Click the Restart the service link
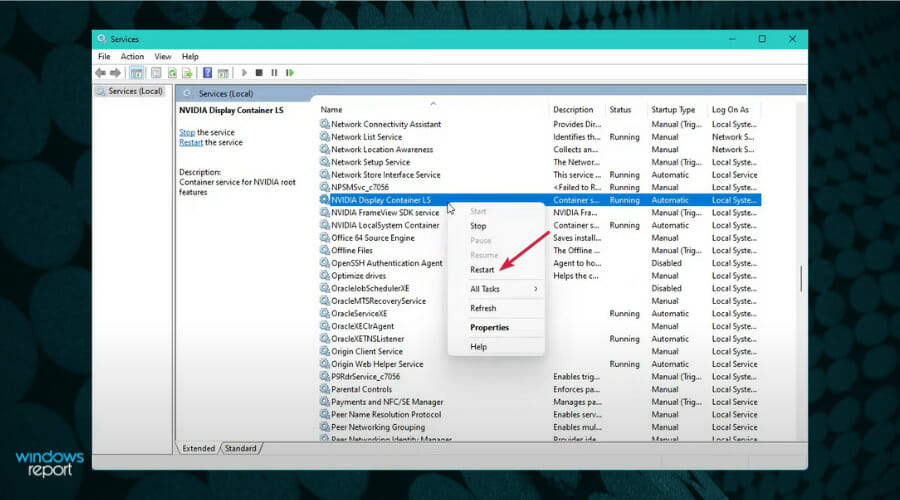Image resolution: width=900 pixels, height=500 pixels. click(x=191, y=142)
